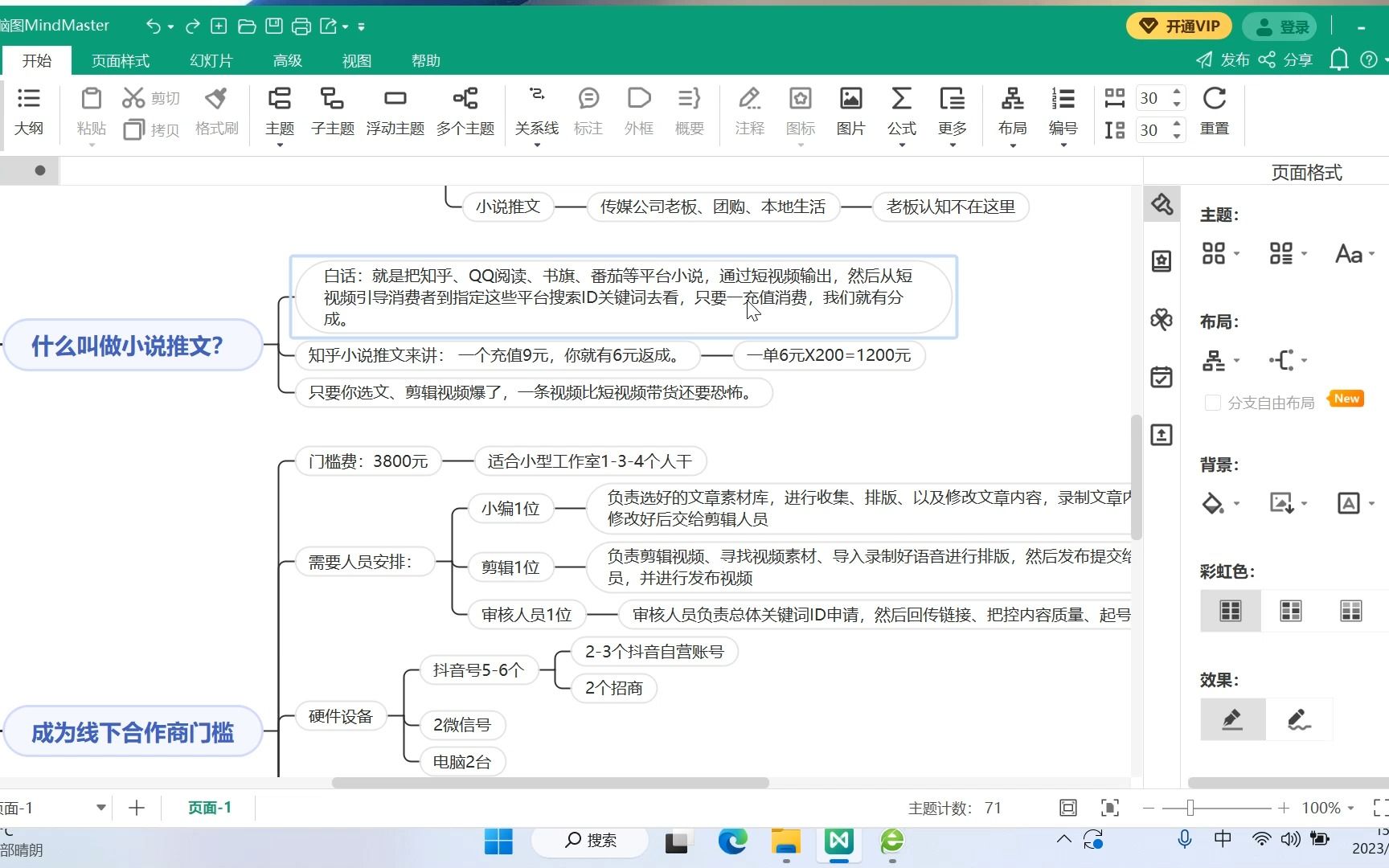The height and width of the screenshot is (868, 1389).
Task: Select second rainbow color mode
Action: tap(1291, 611)
